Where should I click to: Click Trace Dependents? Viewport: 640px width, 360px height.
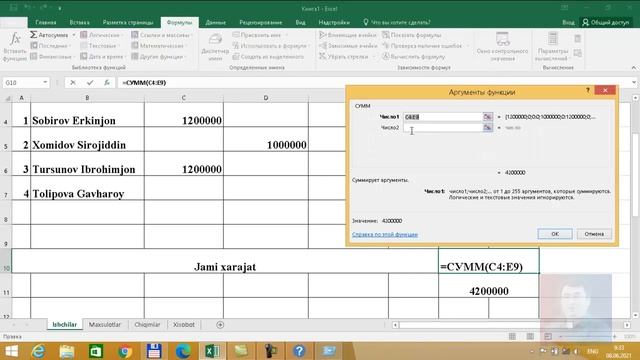[x=347, y=46]
